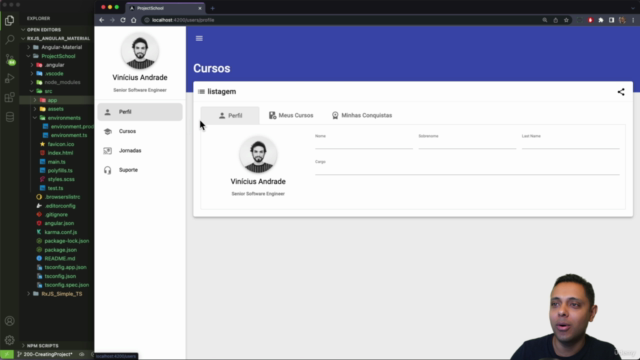Click the browser side panel icon
The width and height of the screenshot is (640, 360).
611,20
